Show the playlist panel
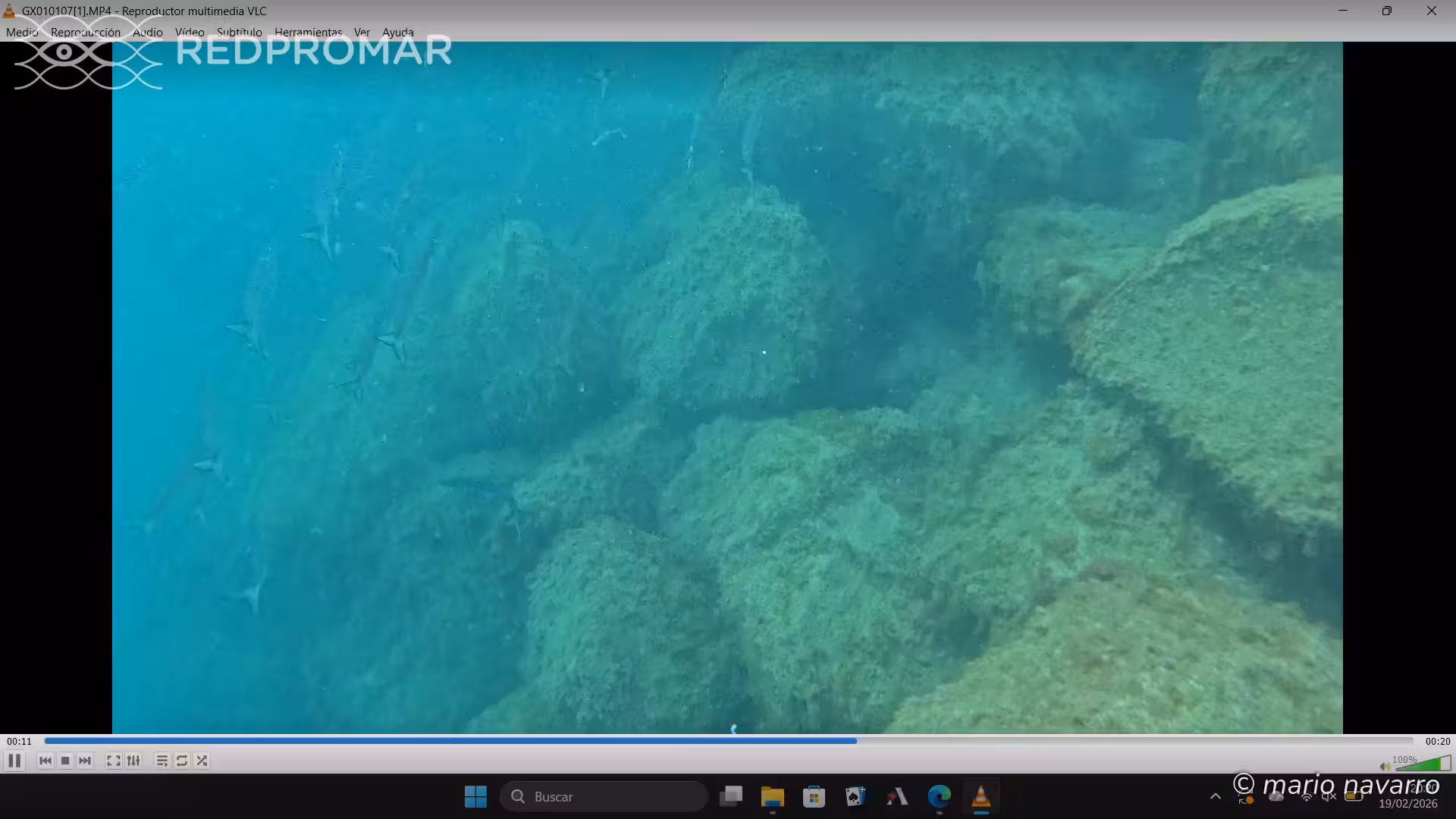This screenshot has width=1456, height=819. click(x=162, y=761)
